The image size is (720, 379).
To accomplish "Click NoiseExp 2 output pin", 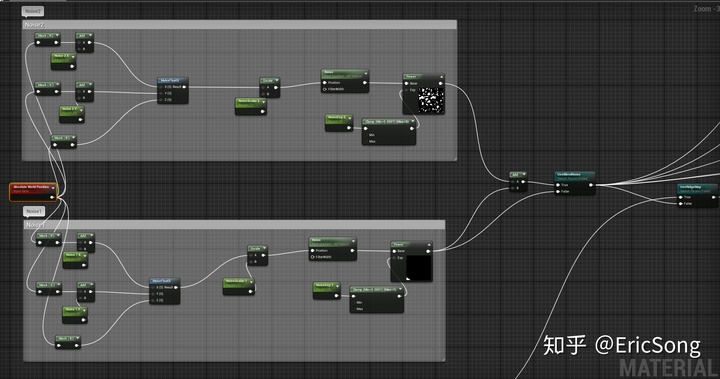I will (349, 128).
